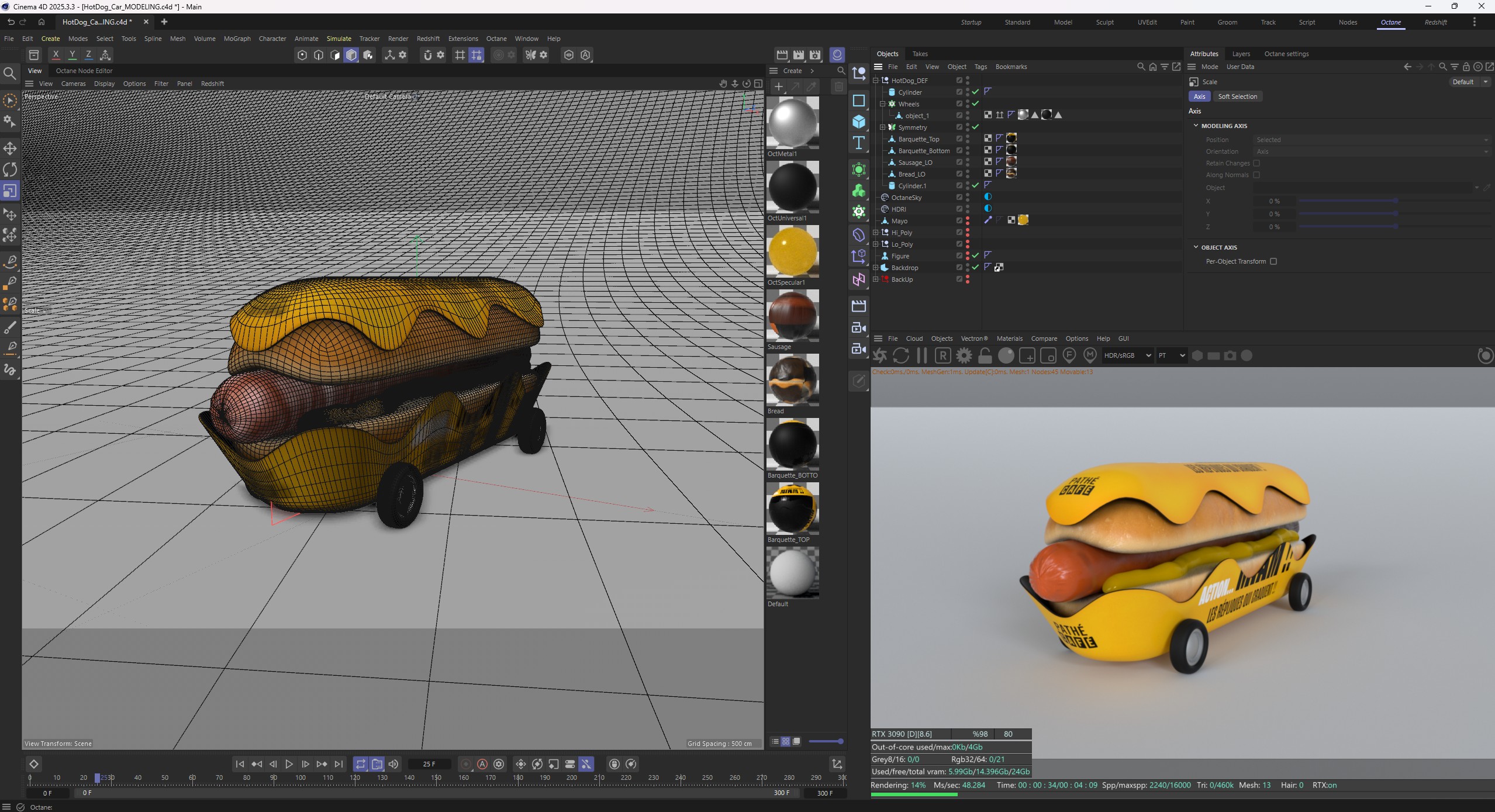Adjust the material thumbnail size slider
The width and height of the screenshot is (1495, 812).
(826, 741)
